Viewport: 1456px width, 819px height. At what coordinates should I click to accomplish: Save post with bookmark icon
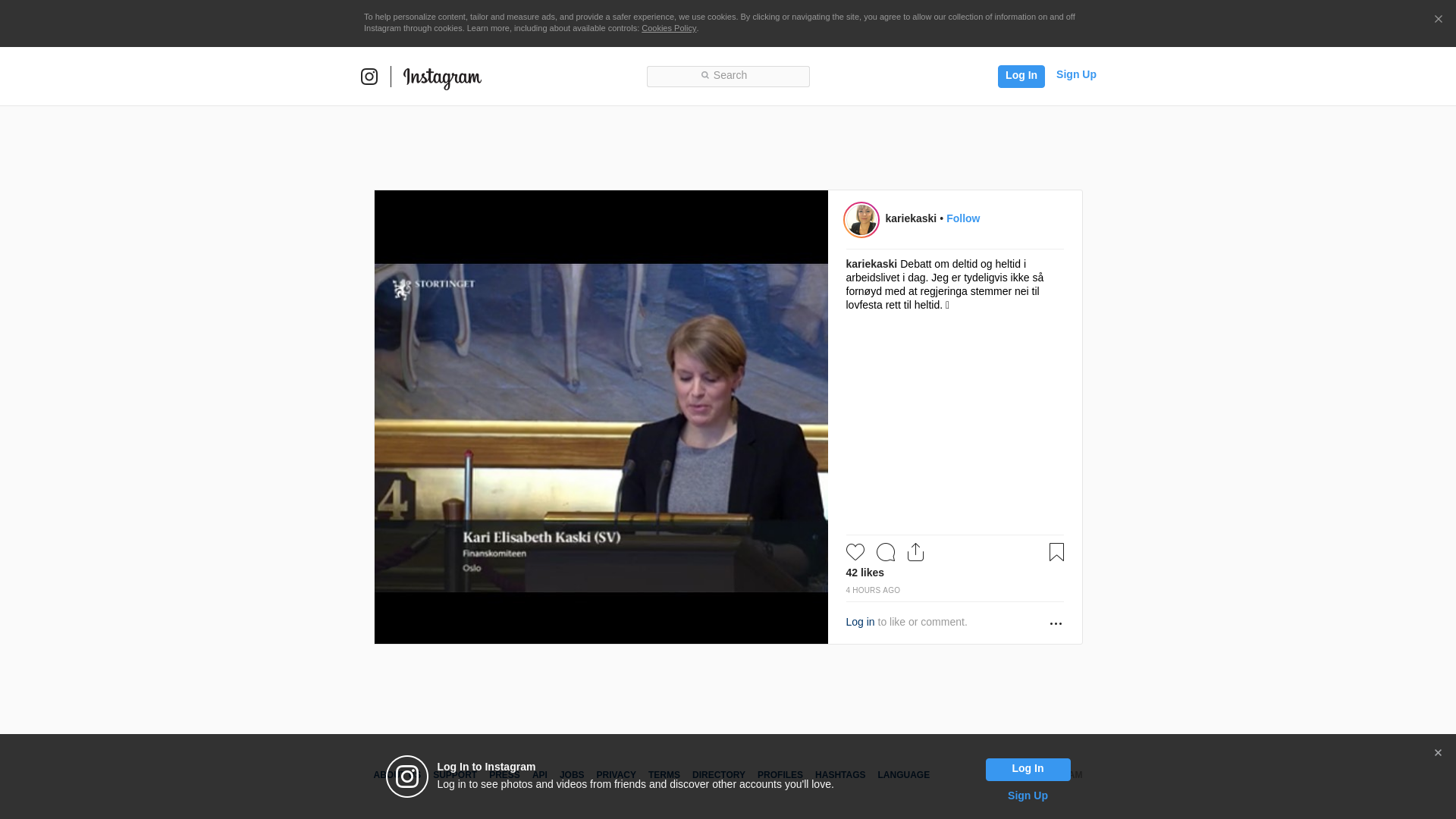tap(1056, 552)
